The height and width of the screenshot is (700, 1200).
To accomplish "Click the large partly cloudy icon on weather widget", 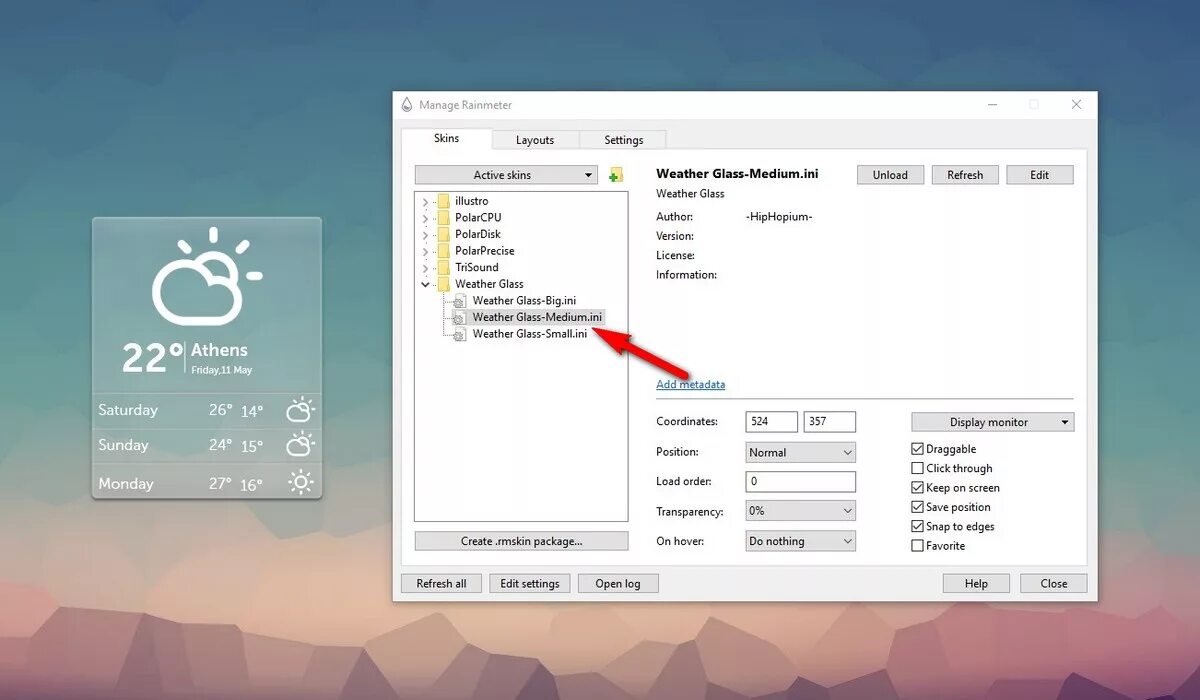I will (x=206, y=278).
